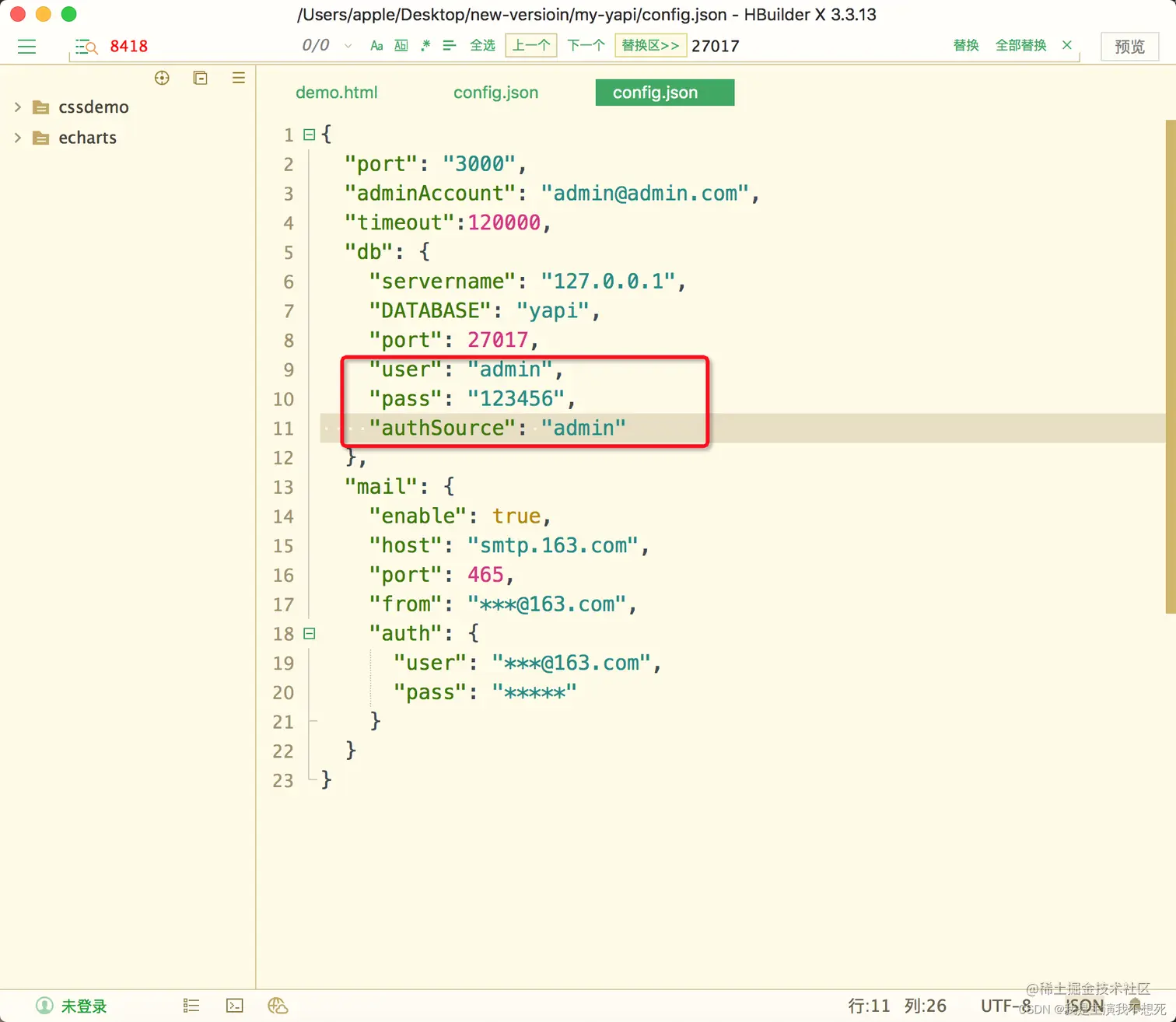
Task: Toggle whole-word matching
Action: [401, 46]
